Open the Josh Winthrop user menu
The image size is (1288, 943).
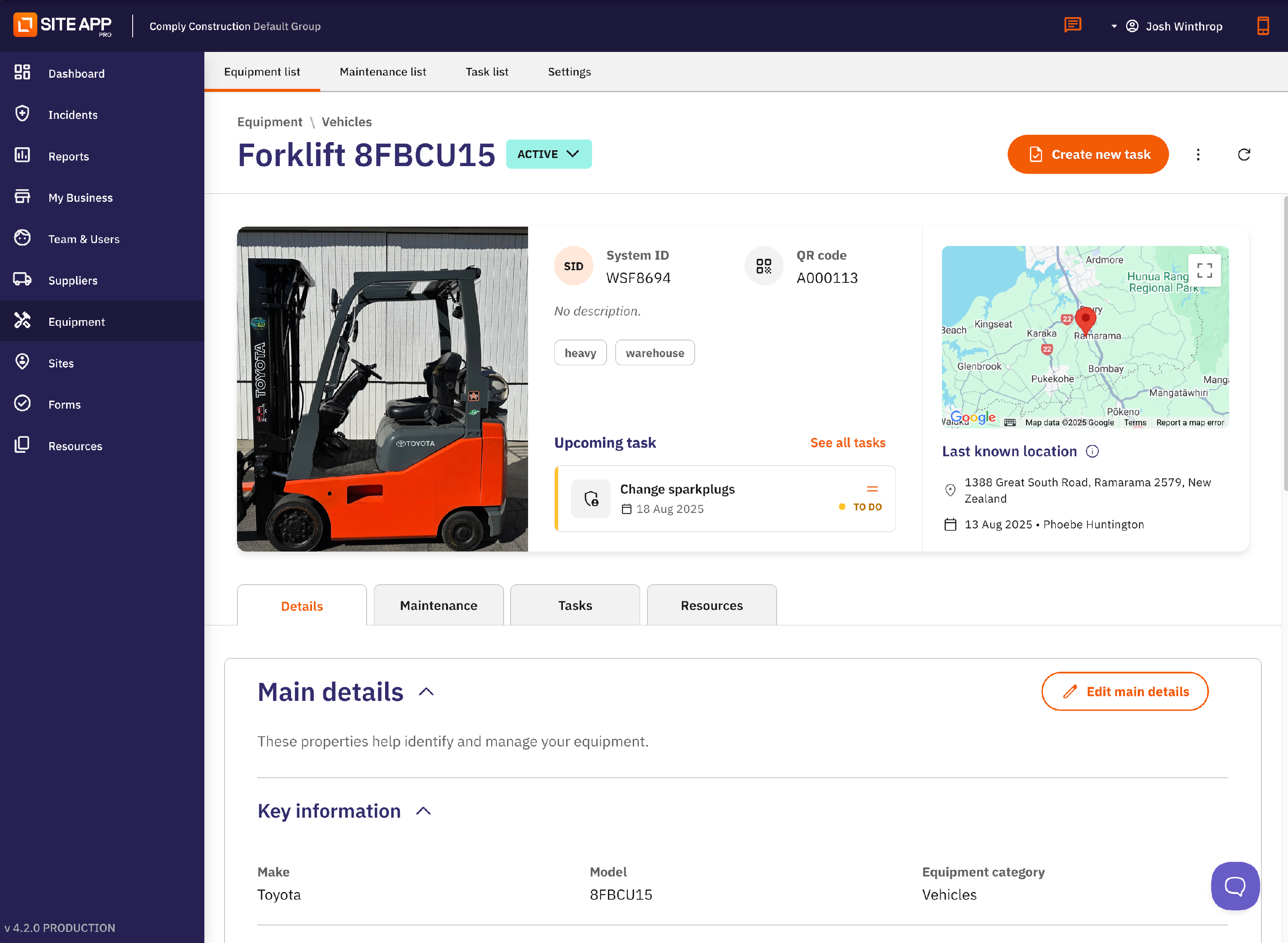pos(1167,26)
